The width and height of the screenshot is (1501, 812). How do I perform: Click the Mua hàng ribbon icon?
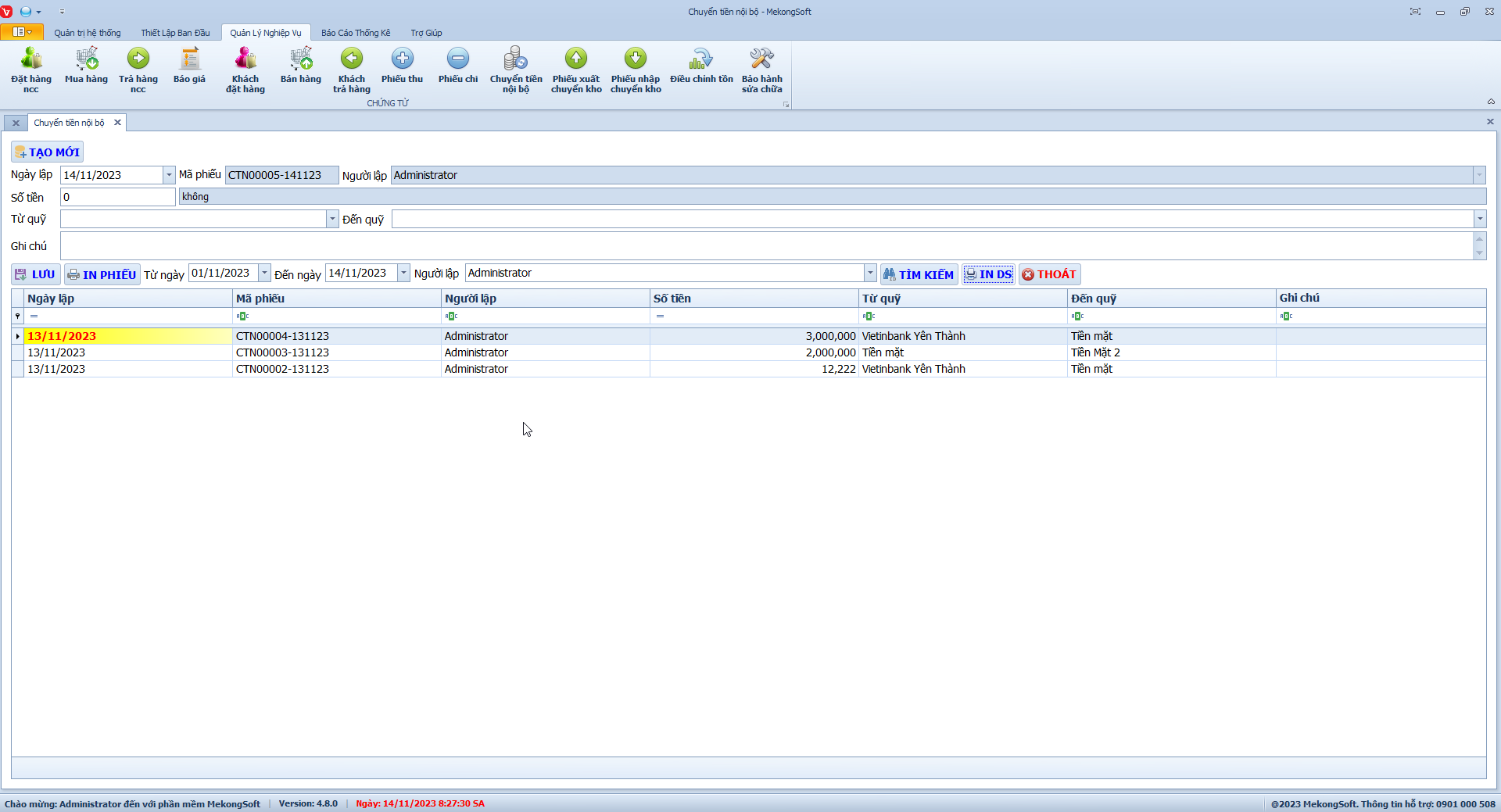click(x=86, y=66)
